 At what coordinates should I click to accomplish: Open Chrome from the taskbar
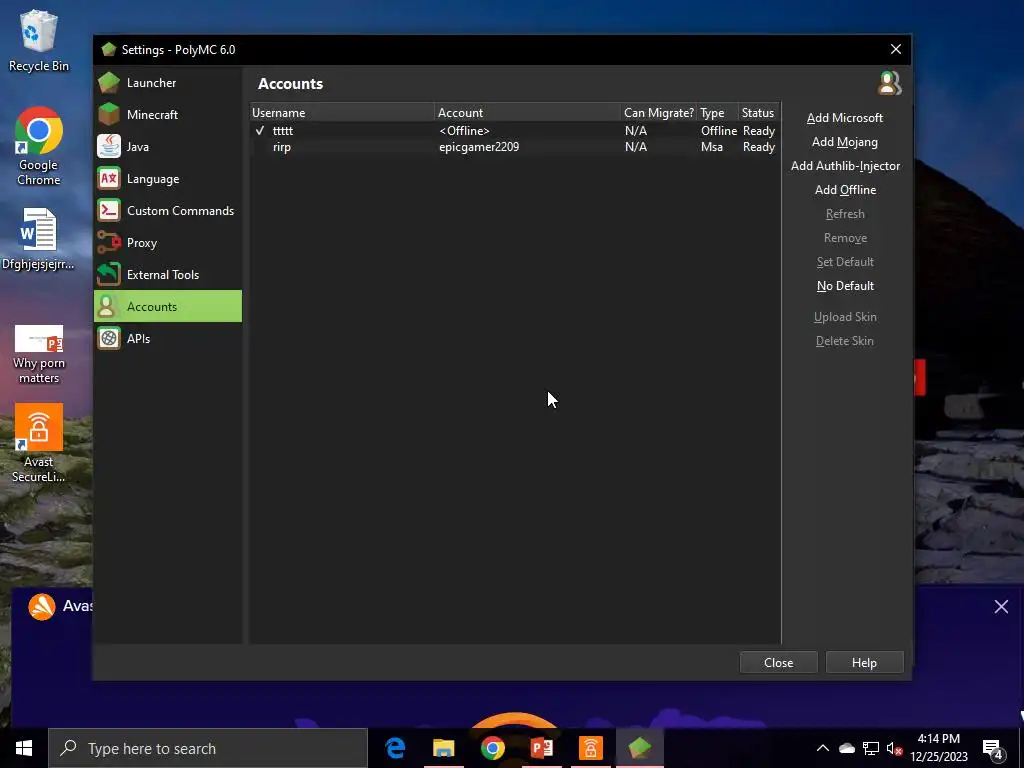492,748
